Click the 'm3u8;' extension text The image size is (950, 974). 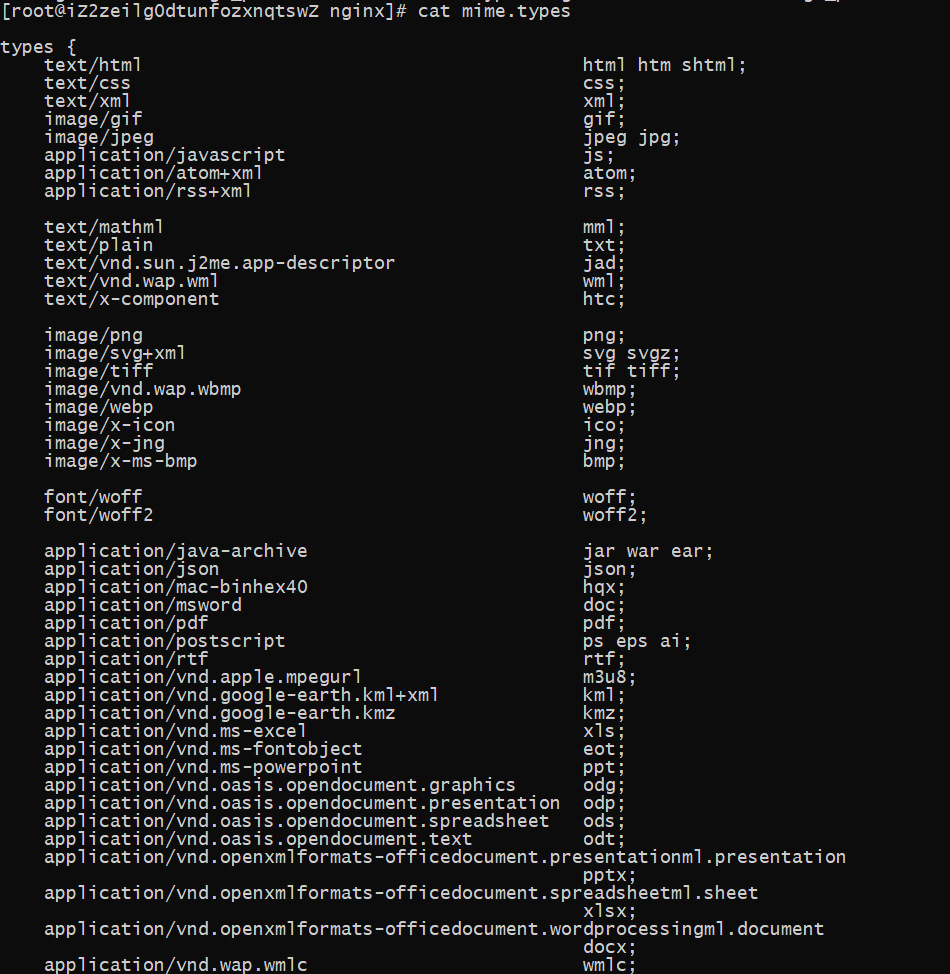pos(610,678)
